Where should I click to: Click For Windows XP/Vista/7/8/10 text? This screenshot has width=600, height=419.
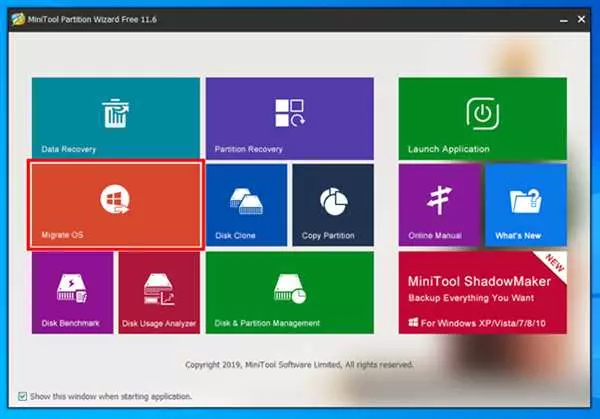[483, 323]
